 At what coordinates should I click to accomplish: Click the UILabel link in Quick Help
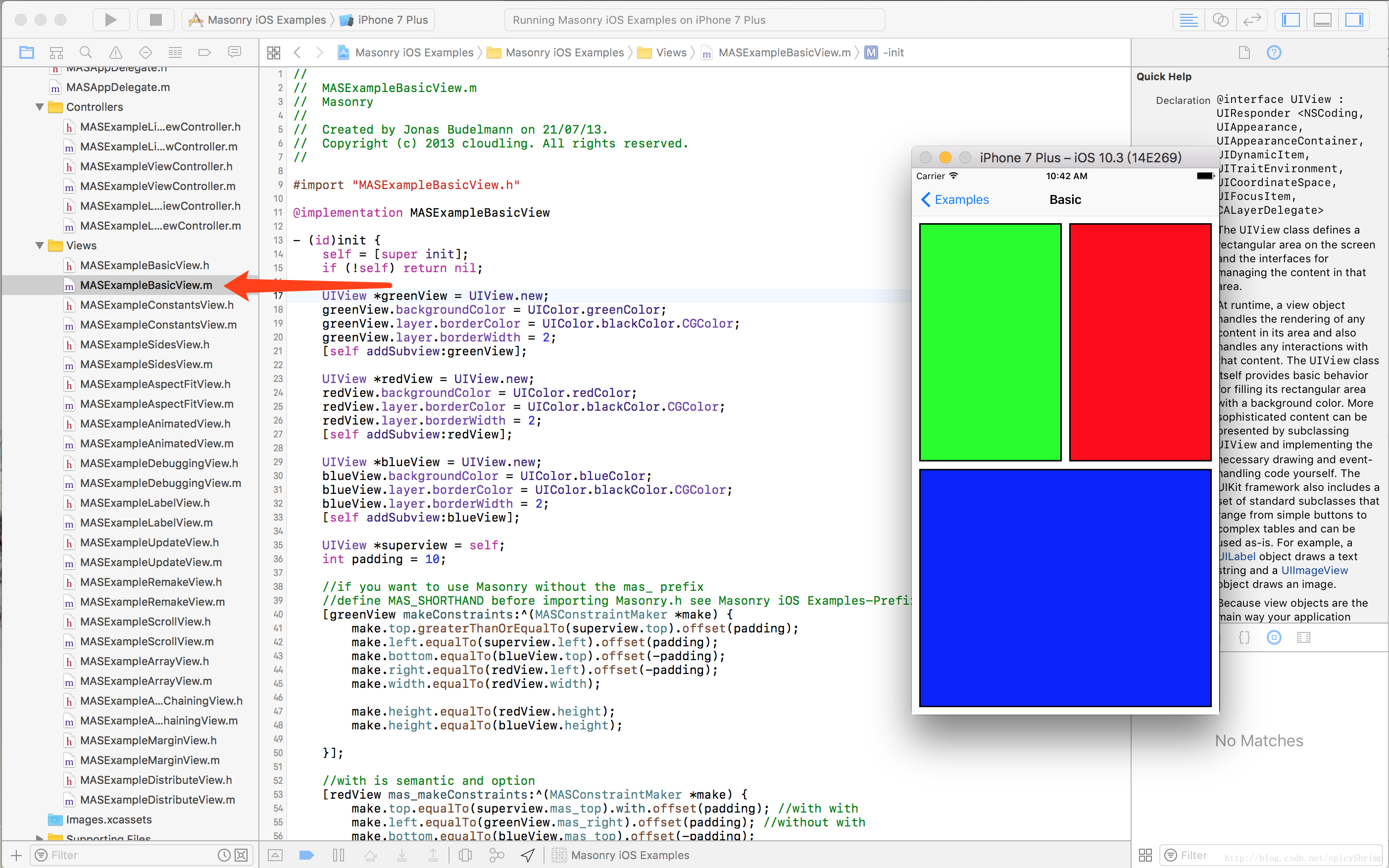point(1238,556)
